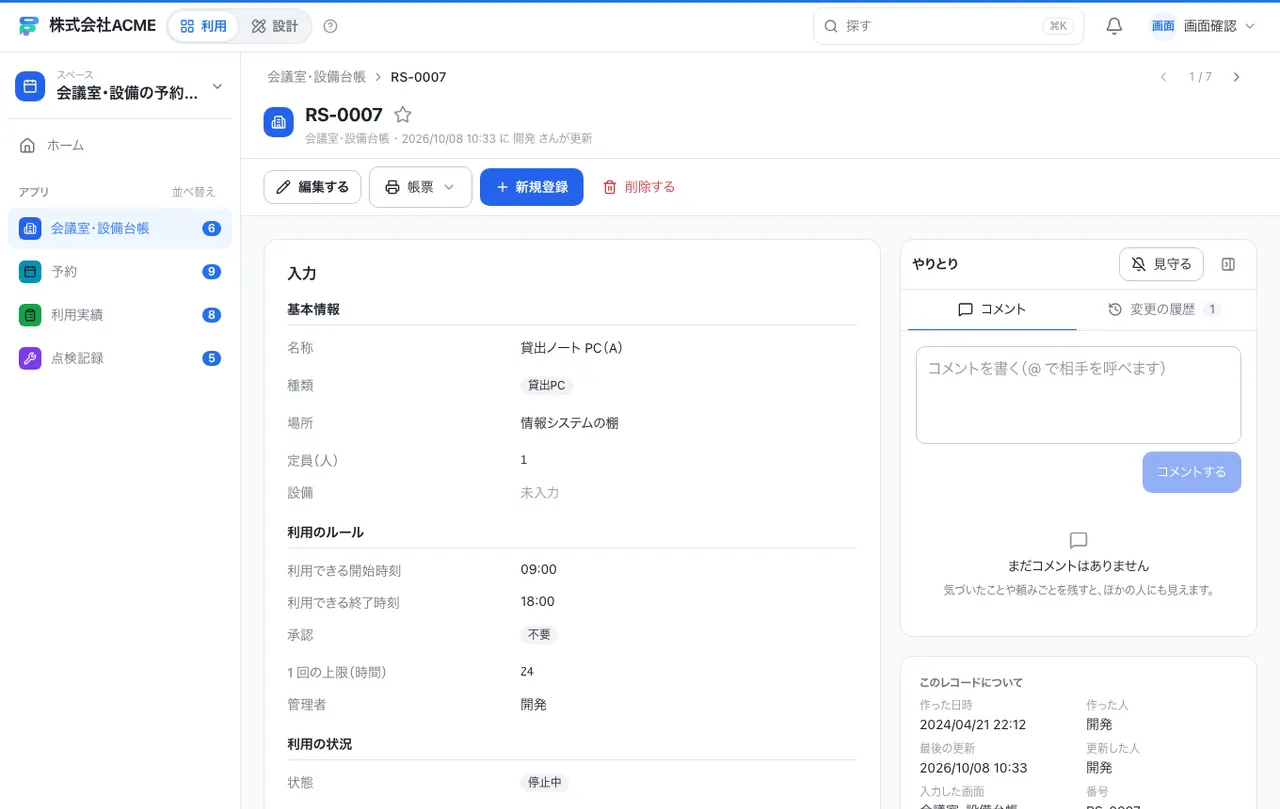The height and width of the screenshot is (809, 1280).
Task: Click the 貸出ノート PC（A） name value
Action: (571, 348)
